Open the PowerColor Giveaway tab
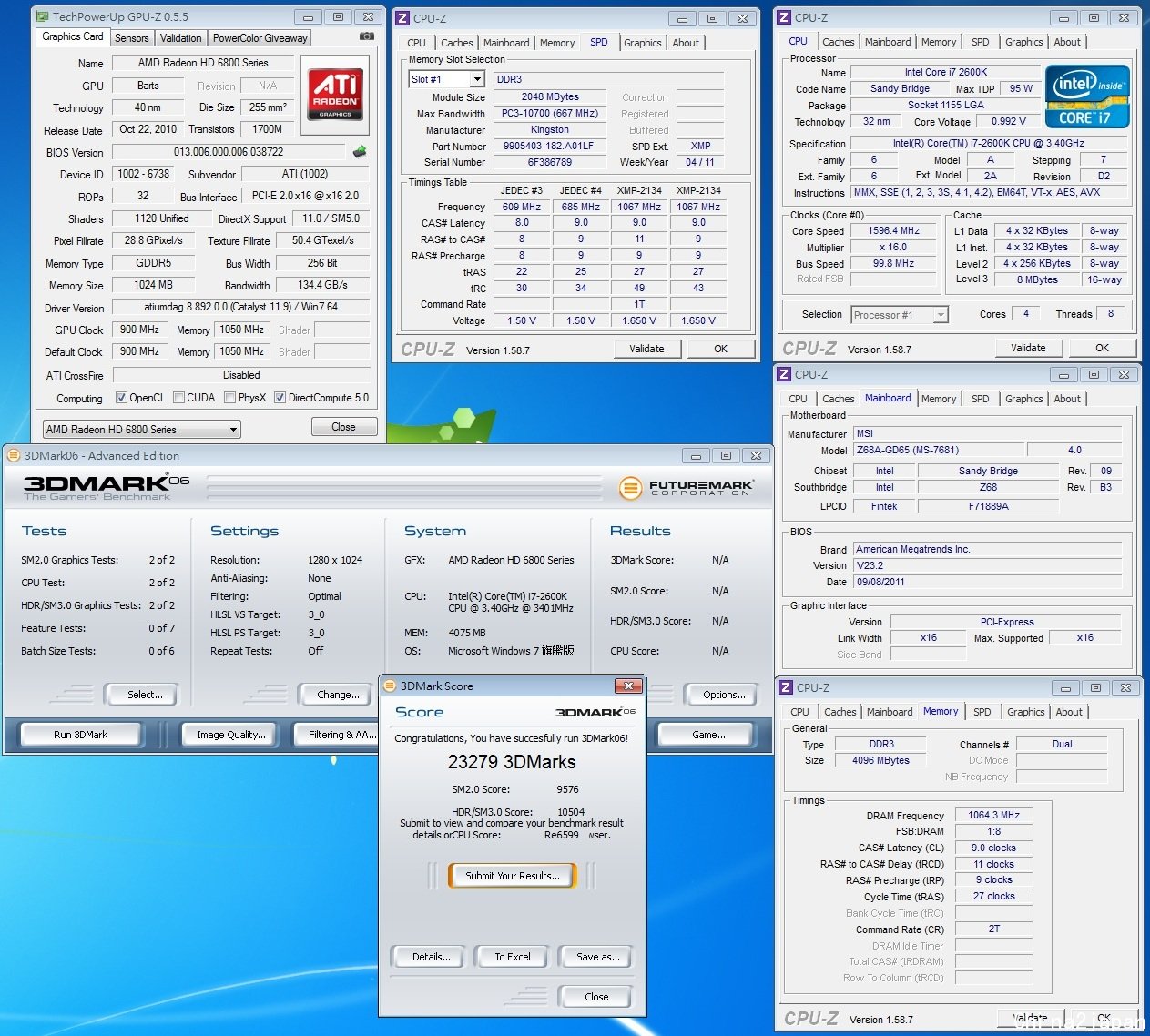 [x=260, y=38]
